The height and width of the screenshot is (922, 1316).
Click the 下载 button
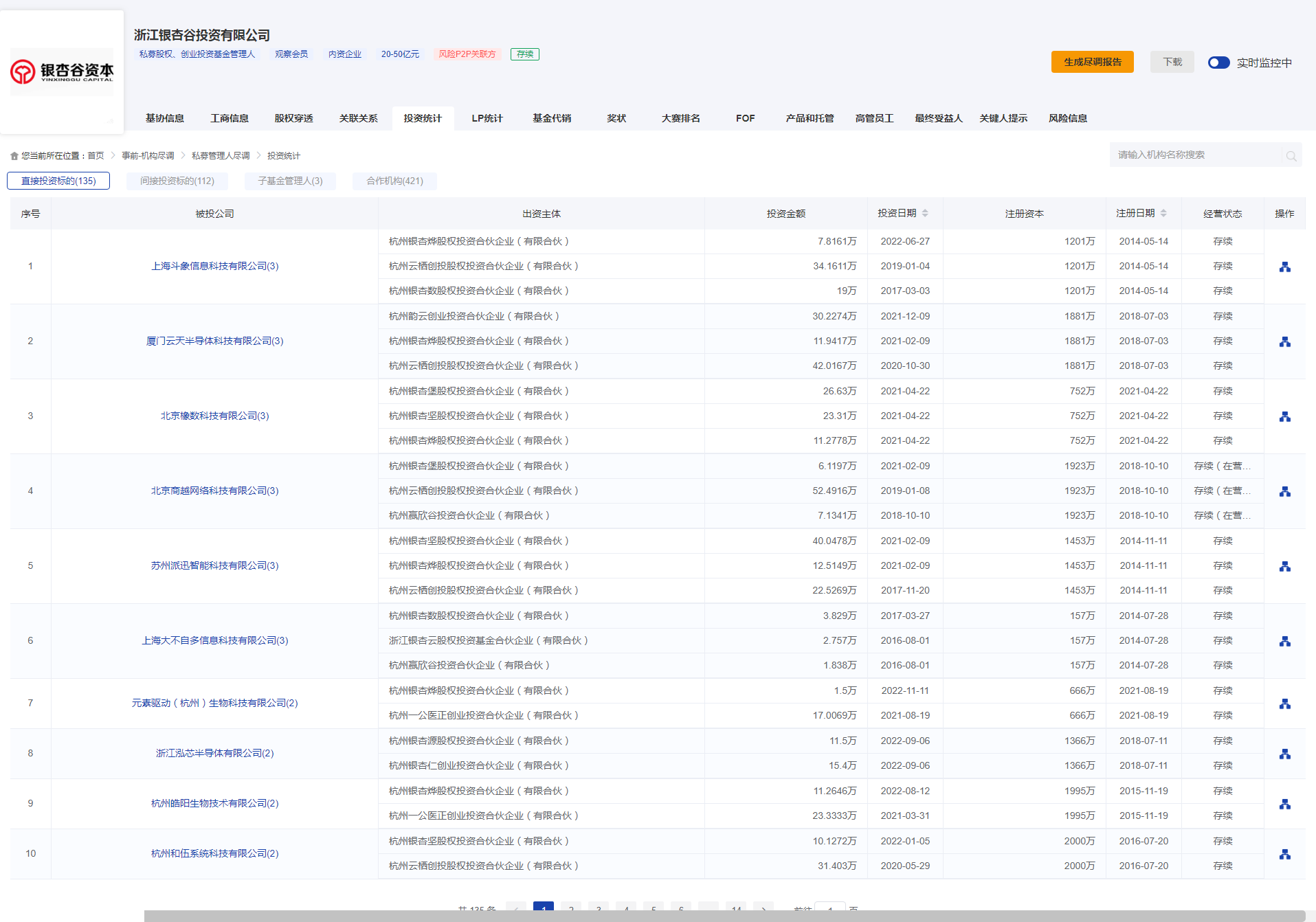(x=1172, y=62)
